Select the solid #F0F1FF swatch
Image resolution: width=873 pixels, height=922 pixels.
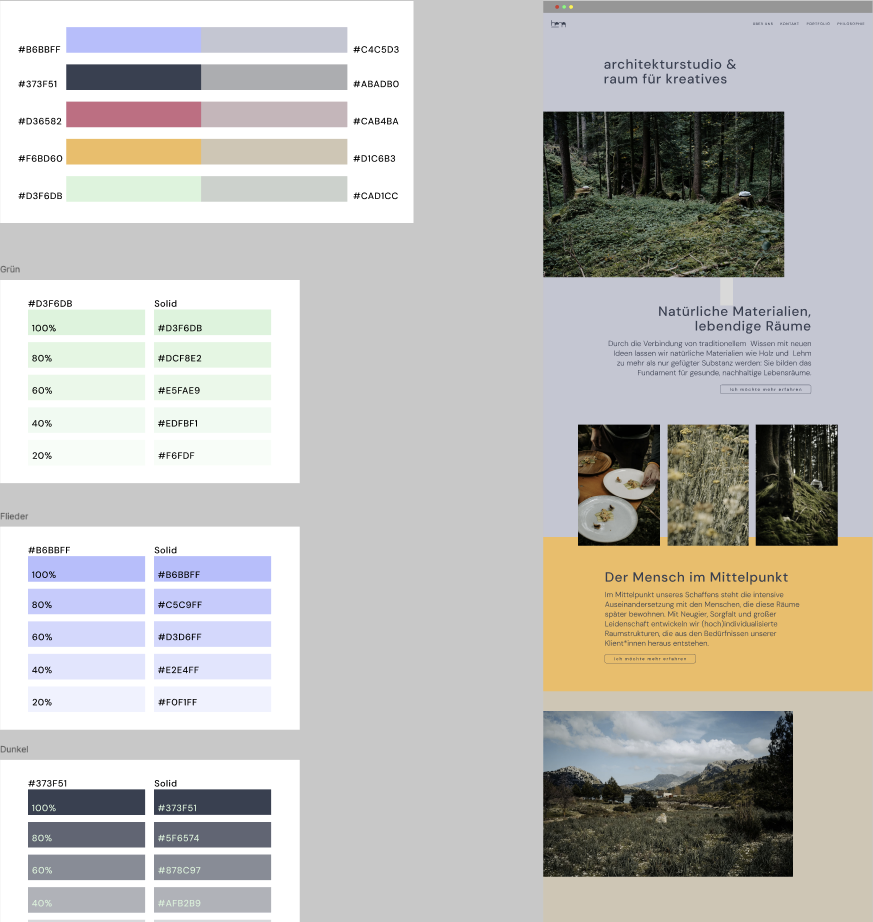[x=213, y=699]
